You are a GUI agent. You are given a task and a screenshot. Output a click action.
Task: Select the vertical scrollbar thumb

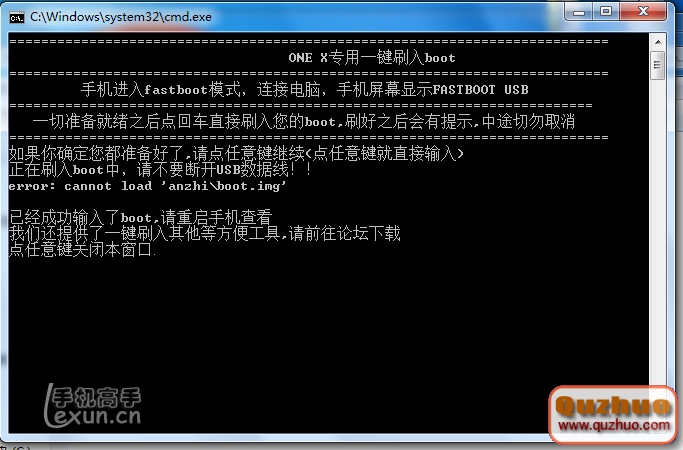point(658,65)
